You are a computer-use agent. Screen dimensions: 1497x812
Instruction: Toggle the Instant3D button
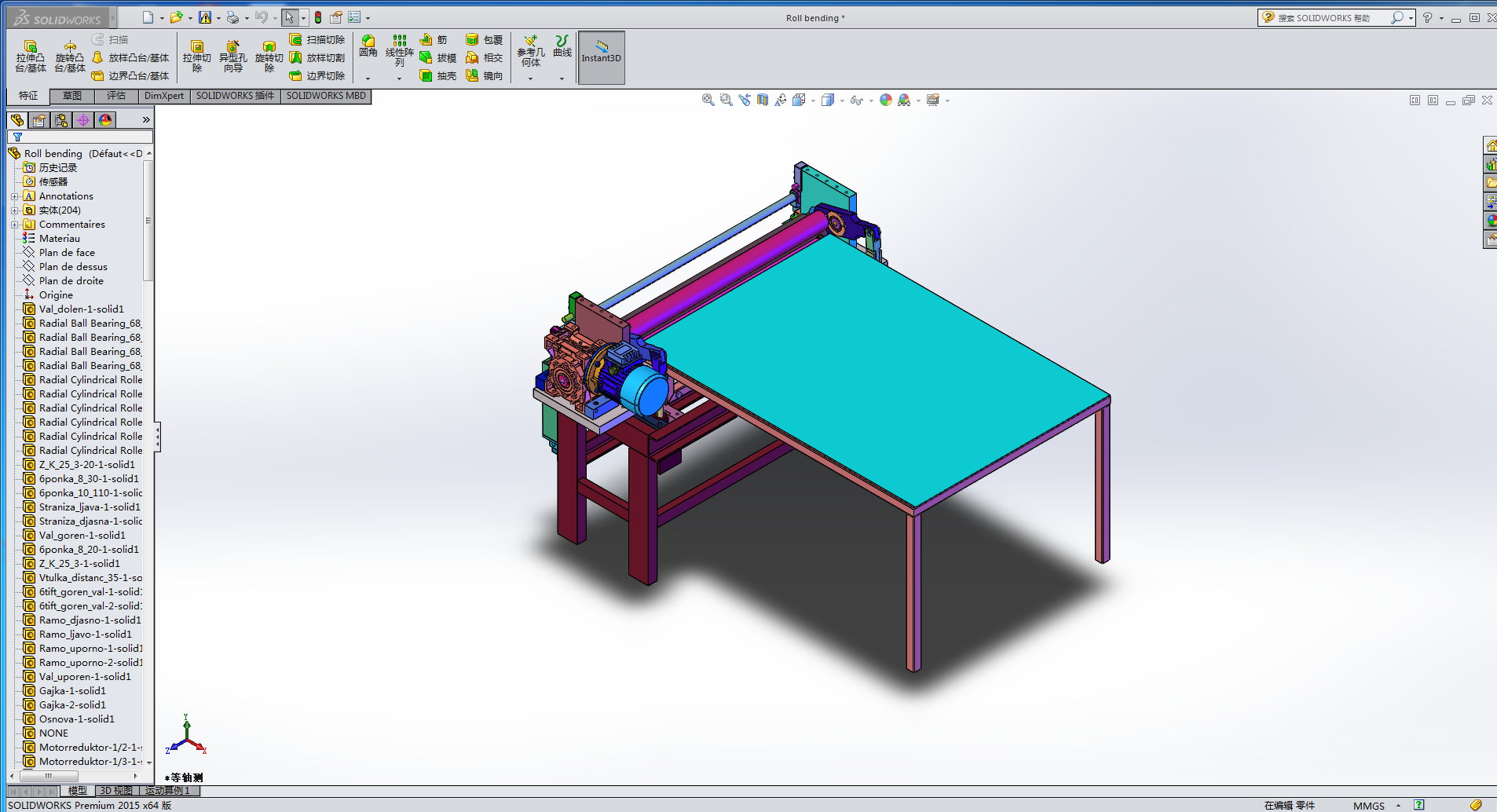(602, 57)
